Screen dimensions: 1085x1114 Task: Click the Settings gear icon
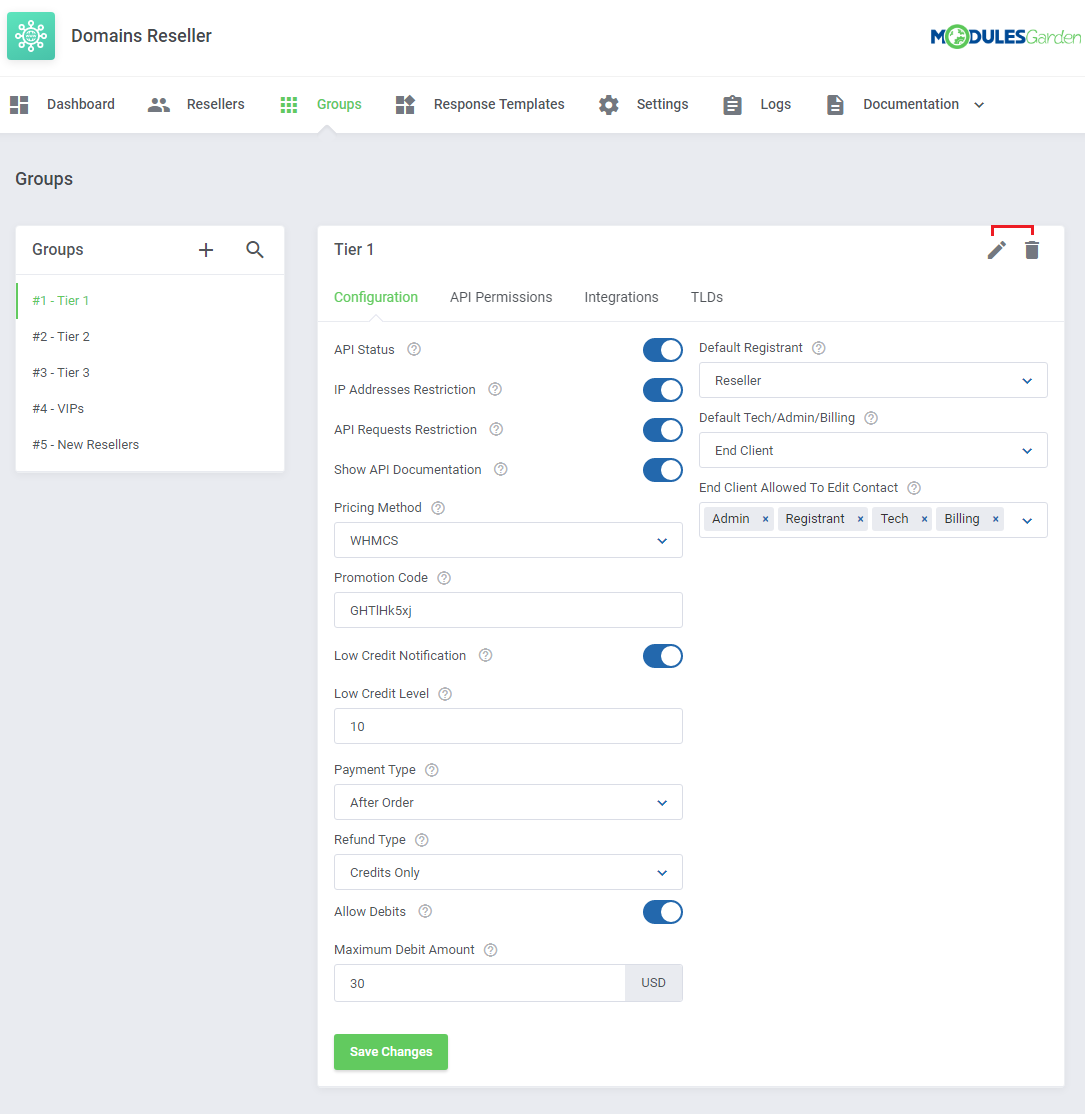(608, 104)
